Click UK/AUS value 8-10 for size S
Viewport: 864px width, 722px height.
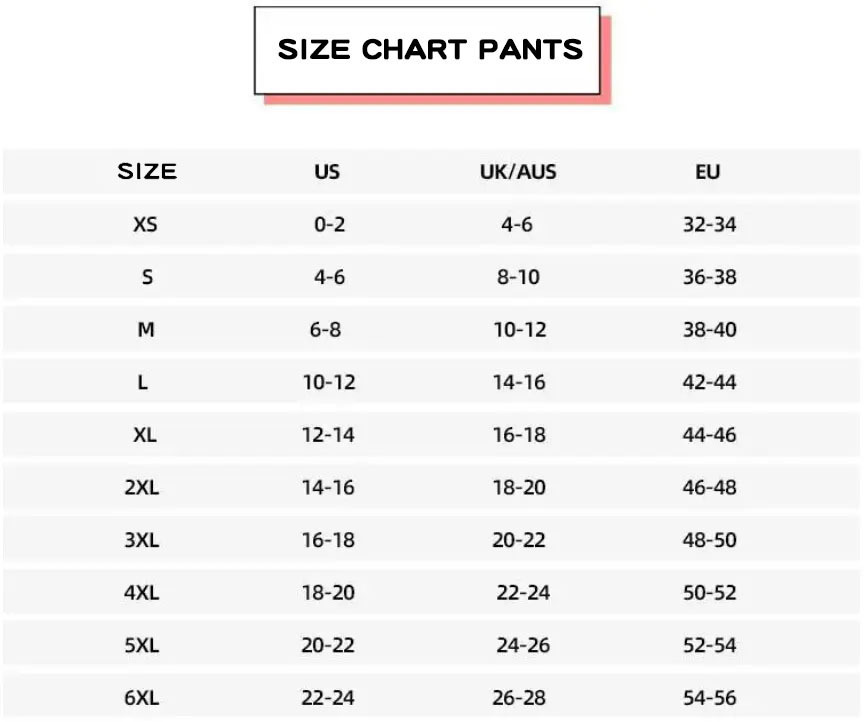(x=518, y=277)
